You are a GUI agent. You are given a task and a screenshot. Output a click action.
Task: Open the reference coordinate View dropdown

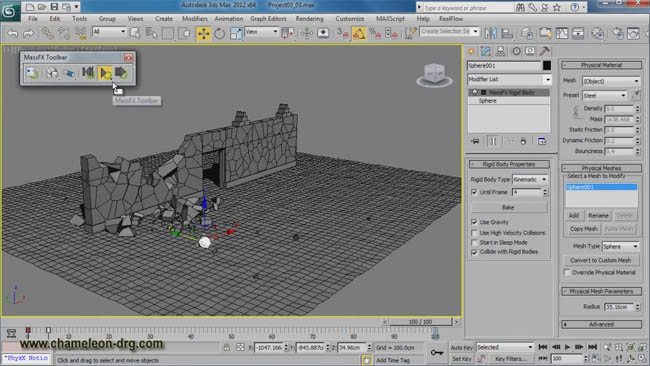[261, 32]
